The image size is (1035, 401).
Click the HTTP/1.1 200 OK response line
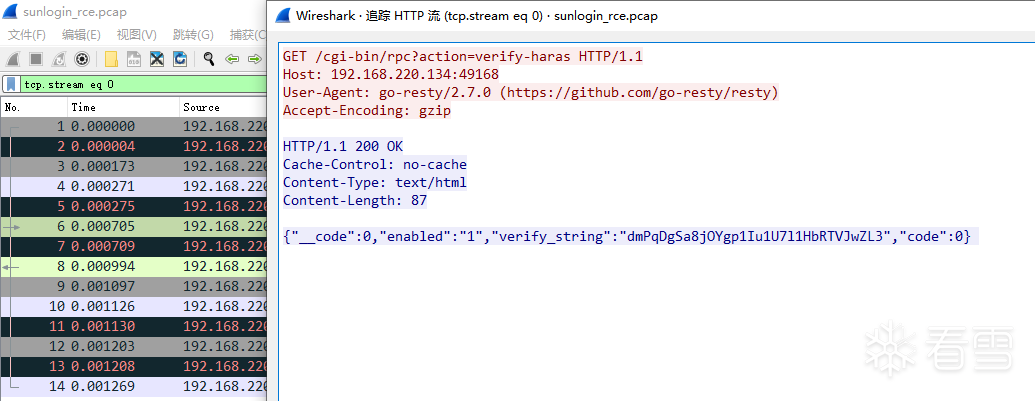(343, 146)
